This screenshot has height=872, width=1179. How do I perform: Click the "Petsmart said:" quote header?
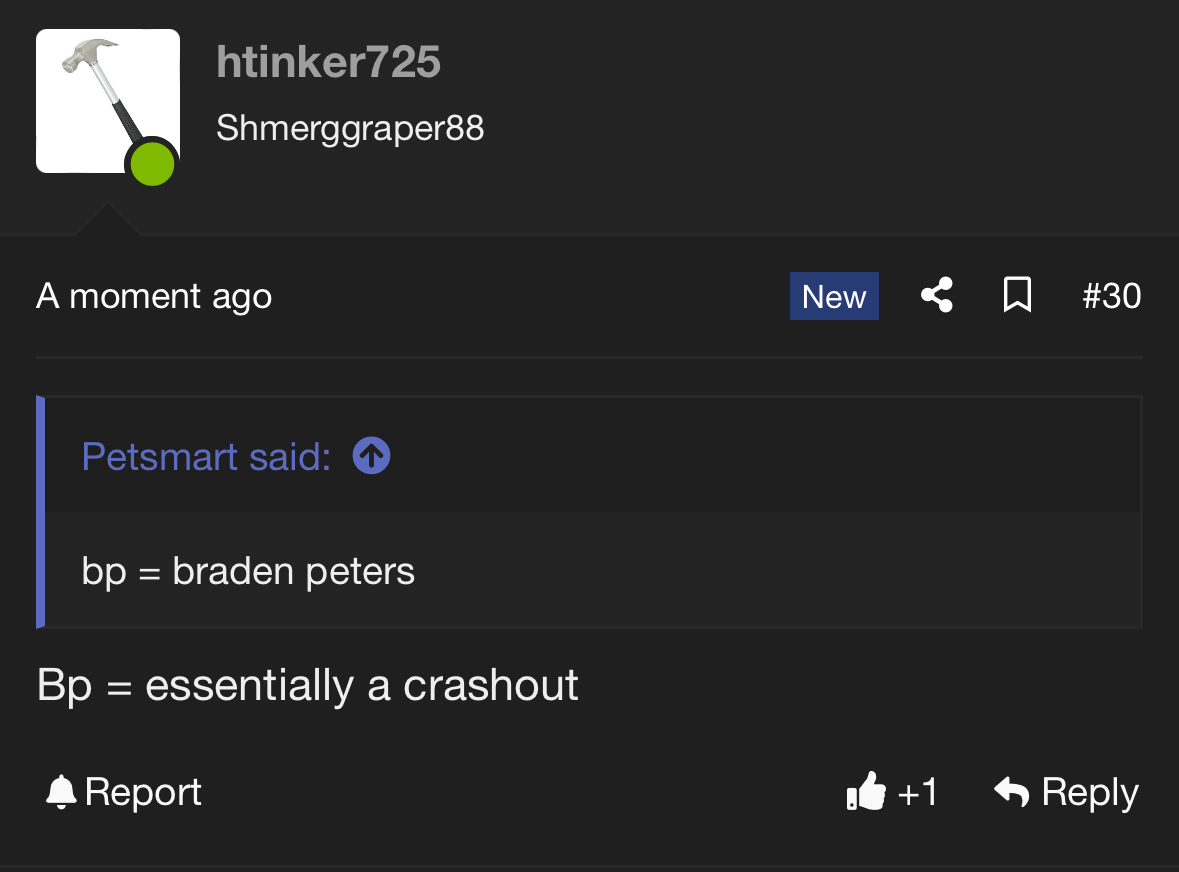tap(206, 457)
